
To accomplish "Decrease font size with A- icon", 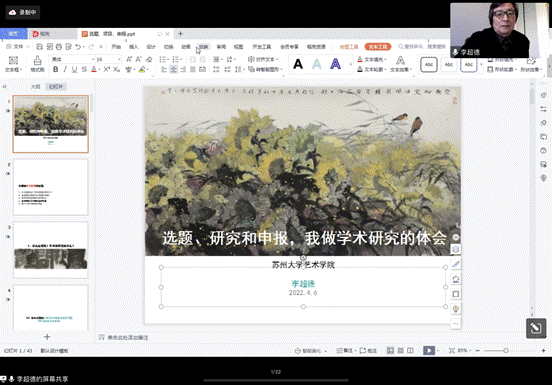I will click(x=139, y=59).
